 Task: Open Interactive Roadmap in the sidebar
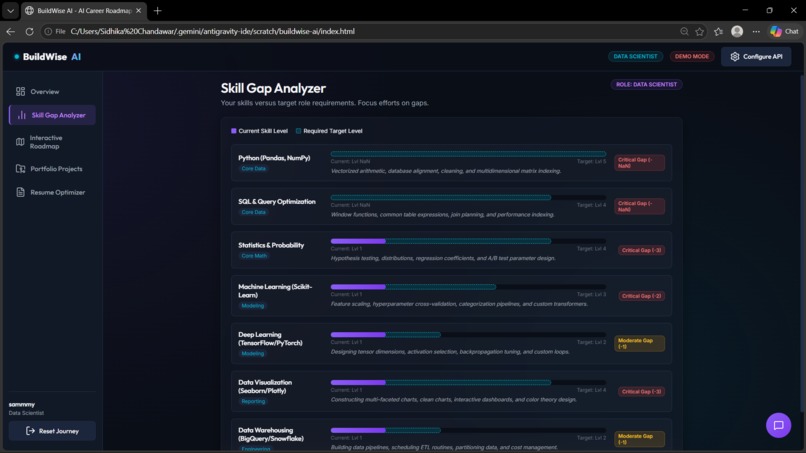pos(52,142)
